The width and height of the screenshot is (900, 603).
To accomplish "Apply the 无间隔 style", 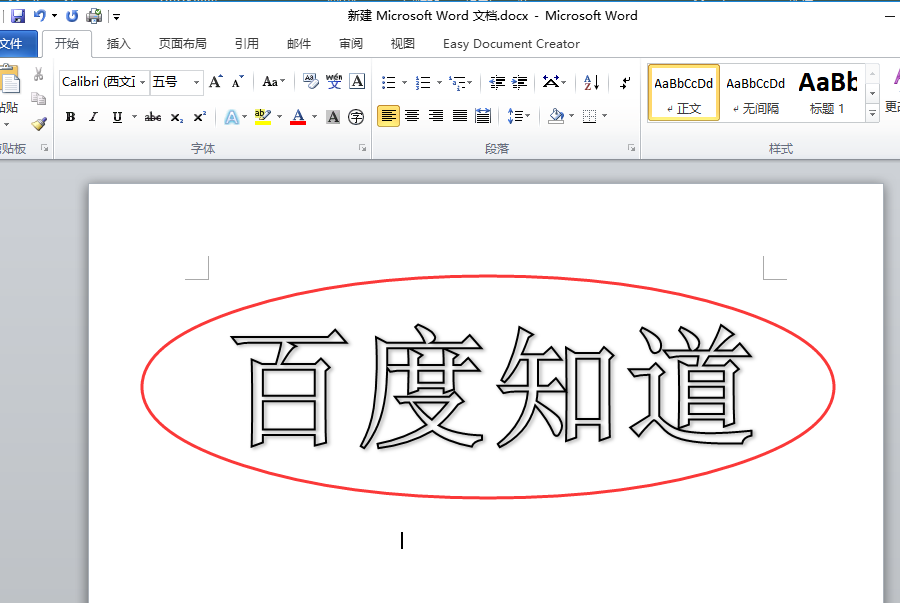I will pyautogui.click(x=755, y=93).
